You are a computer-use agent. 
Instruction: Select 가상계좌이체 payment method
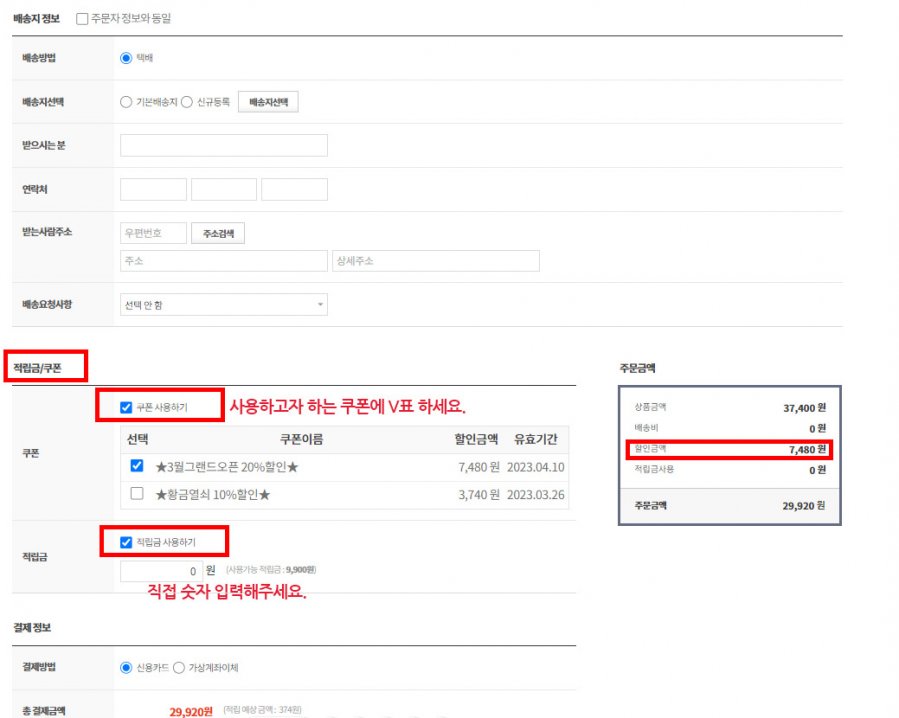point(179,668)
